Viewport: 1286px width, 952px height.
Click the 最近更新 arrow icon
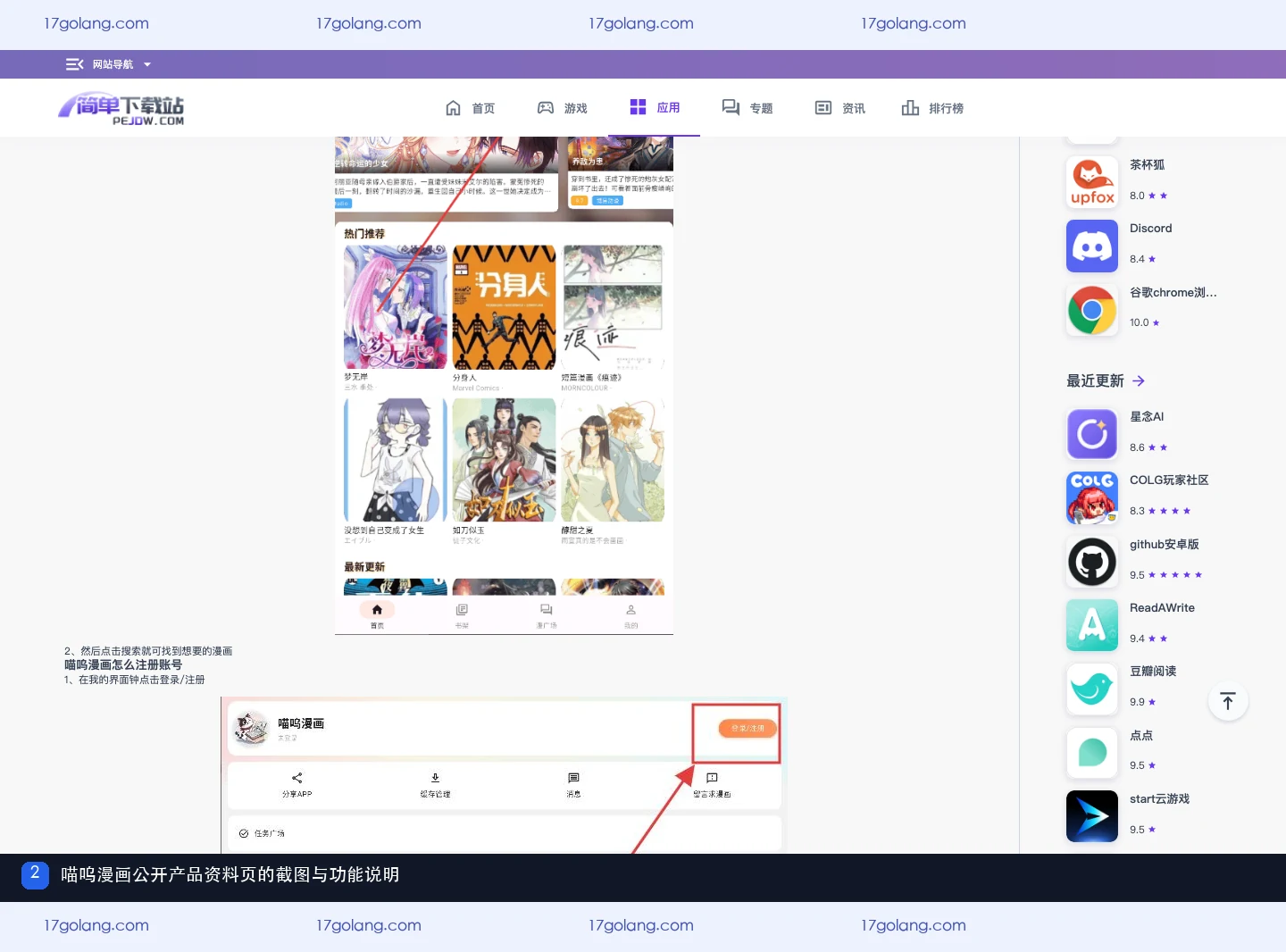(1139, 381)
